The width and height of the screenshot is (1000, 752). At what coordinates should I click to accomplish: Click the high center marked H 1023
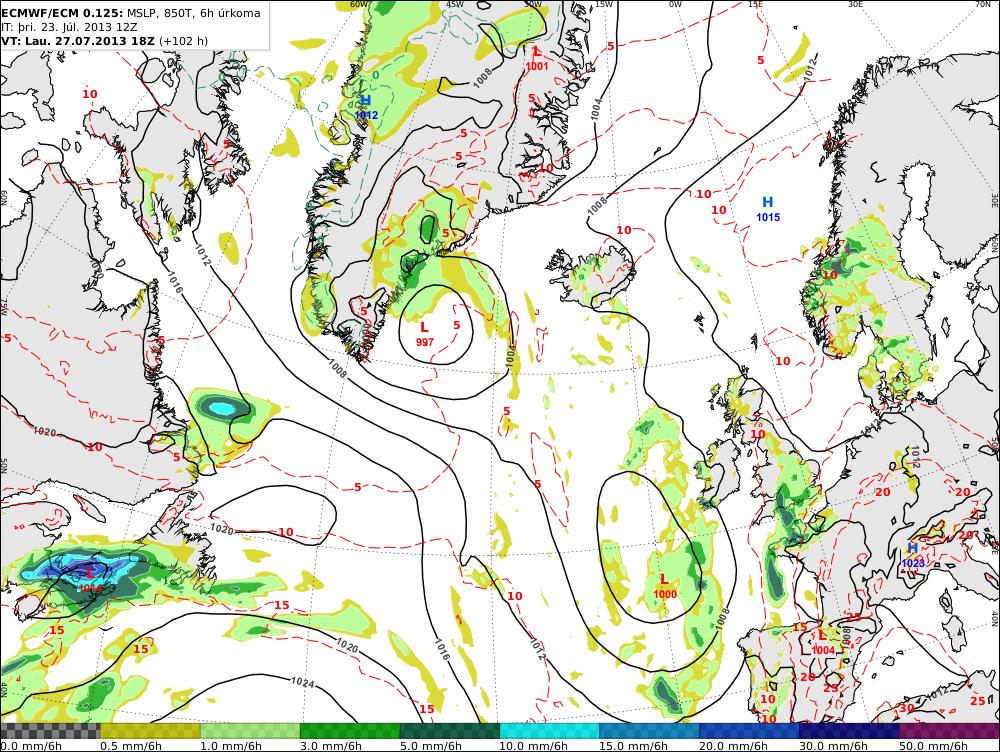913,555
